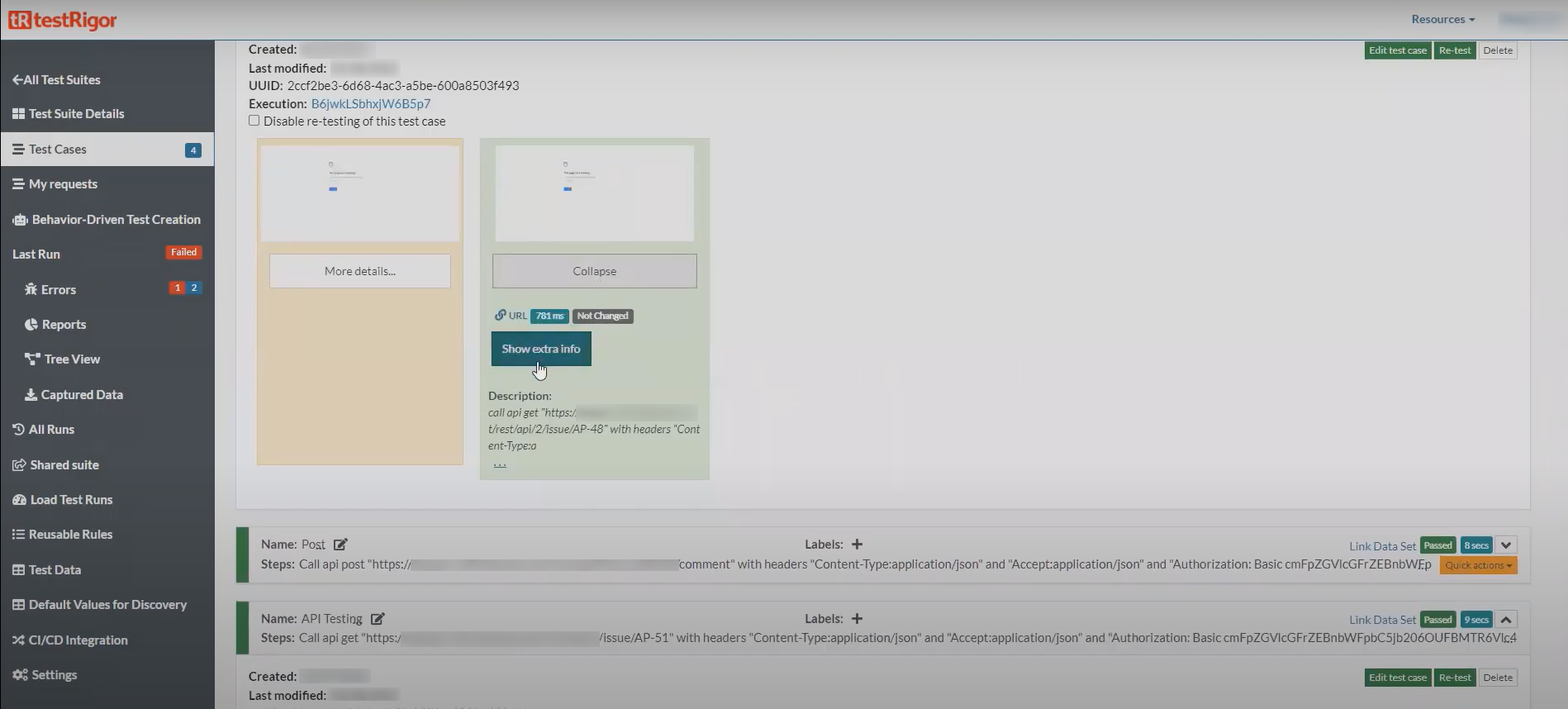Screen dimensions: 1568x709
Task: Click the URL link icon in step details
Action: (x=501, y=316)
